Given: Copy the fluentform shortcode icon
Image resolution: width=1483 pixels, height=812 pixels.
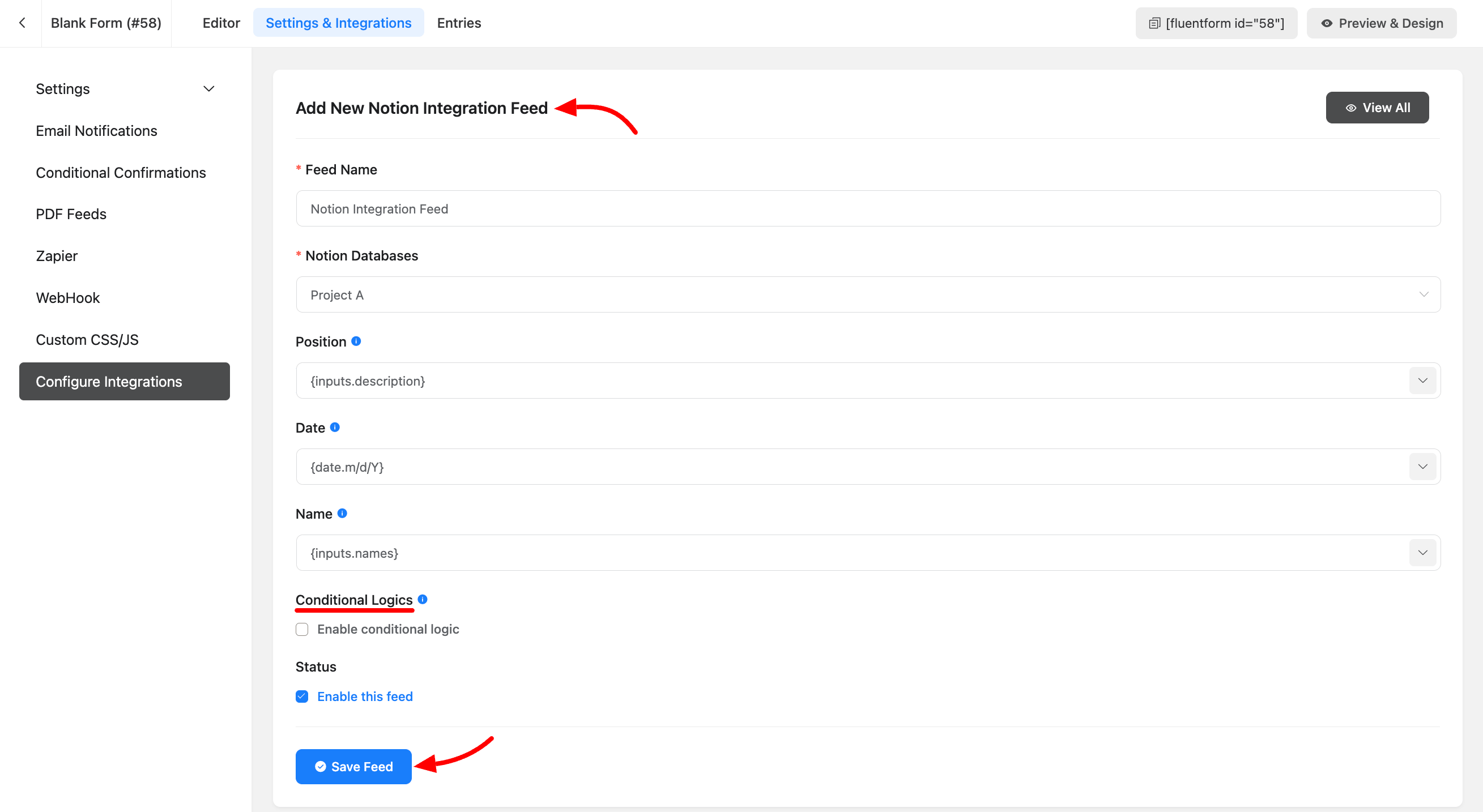Looking at the screenshot, I should coord(1154,24).
